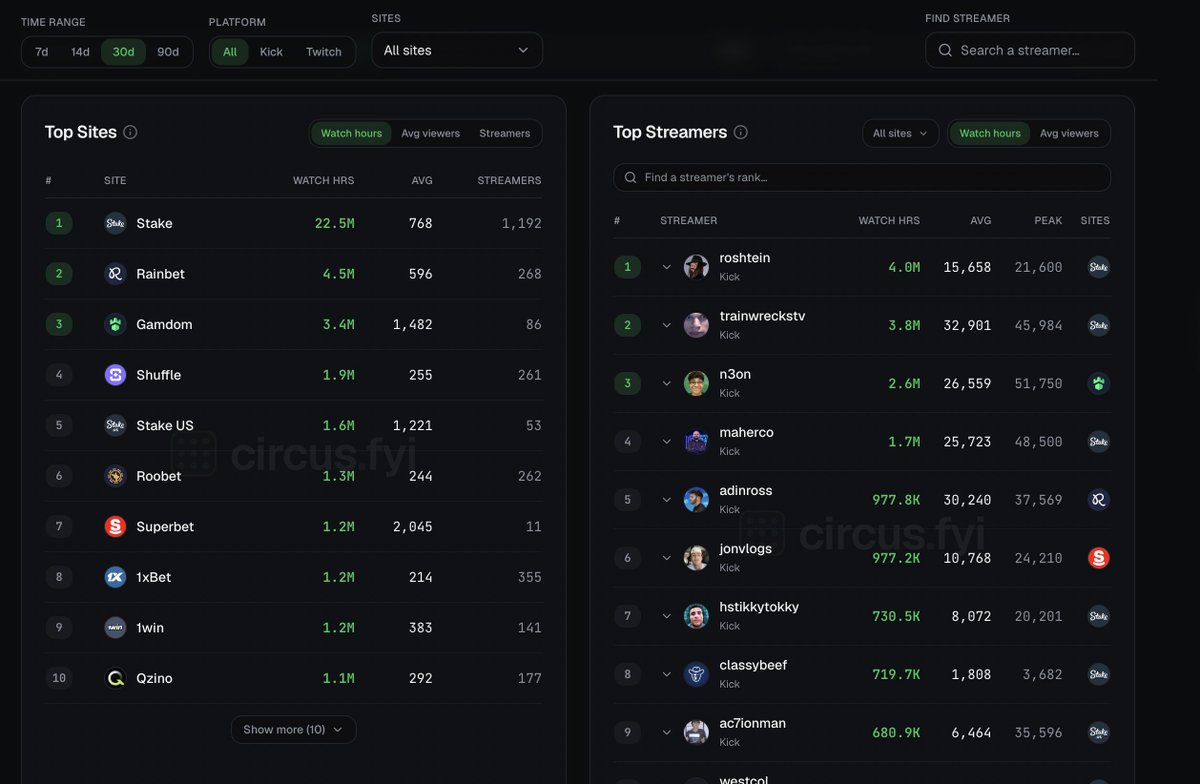Click the STREAMERS column header in Top Sites
1200x784 pixels.
point(509,180)
